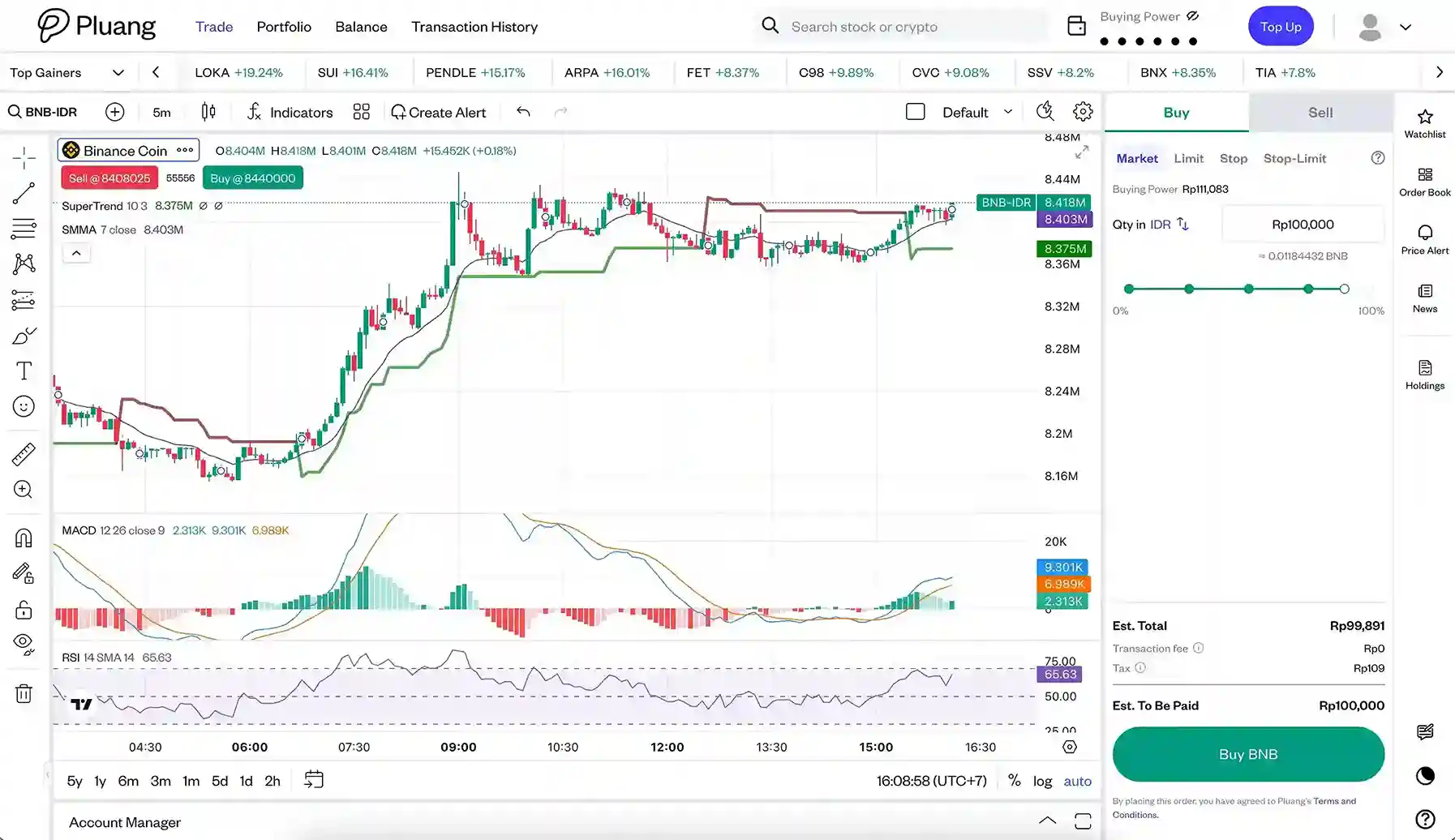This screenshot has height=840, width=1455.
Task: Open the Top Gainers dropdown
Action: pyautogui.click(x=67, y=72)
